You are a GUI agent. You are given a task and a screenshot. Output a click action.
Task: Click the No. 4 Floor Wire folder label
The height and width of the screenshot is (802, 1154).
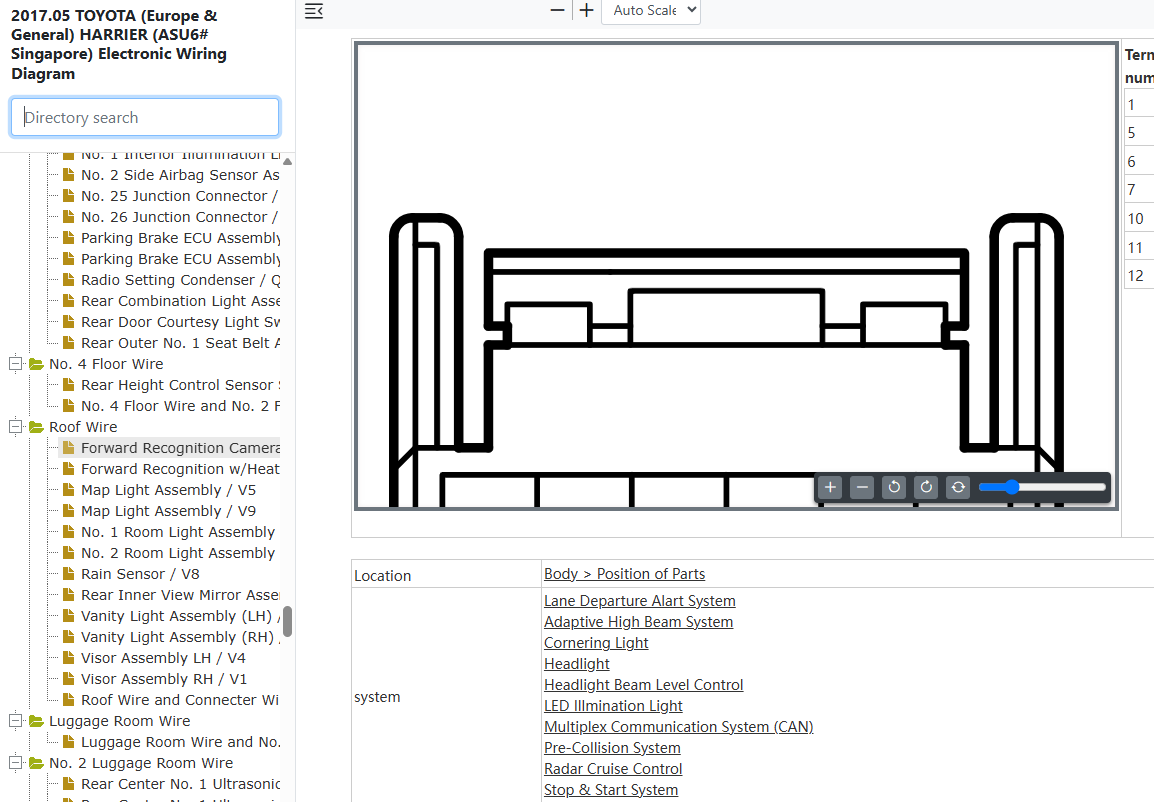(x=106, y=363)
